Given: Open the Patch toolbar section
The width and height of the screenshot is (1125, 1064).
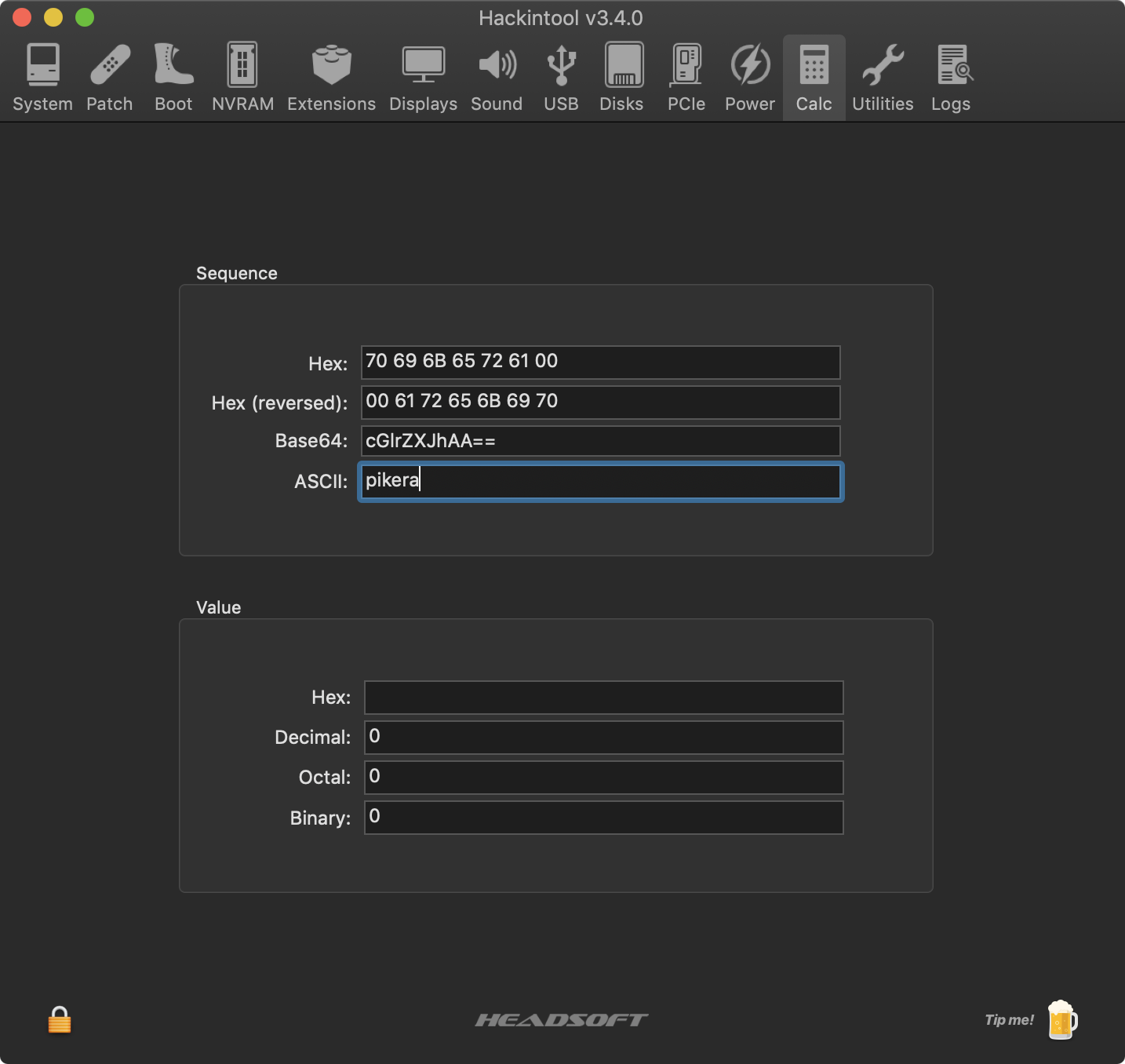Looking at the screenshot, I should (x=110, y=78).
